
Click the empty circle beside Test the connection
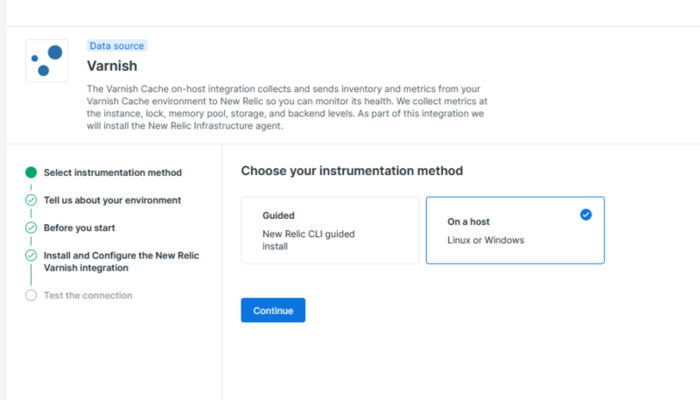pyautogui.click(x=31, y=295)
